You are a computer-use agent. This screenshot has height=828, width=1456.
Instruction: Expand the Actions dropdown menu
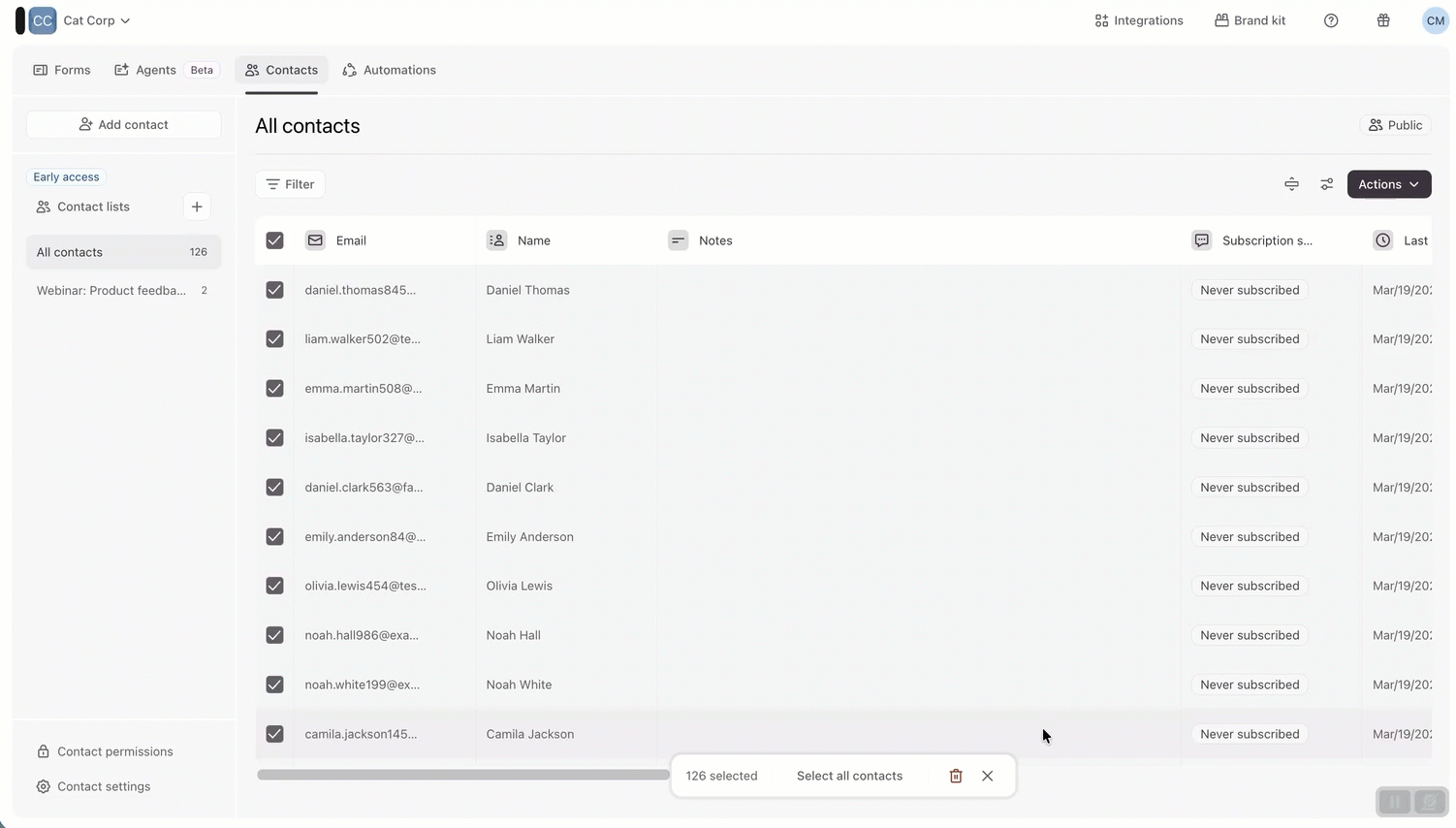1388,184
